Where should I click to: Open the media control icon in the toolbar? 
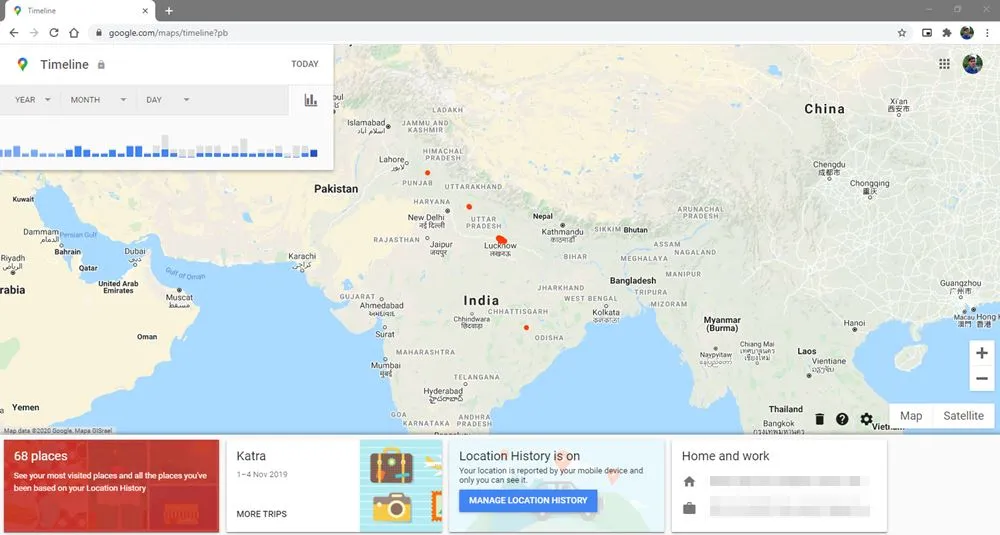tap(927, 33)
